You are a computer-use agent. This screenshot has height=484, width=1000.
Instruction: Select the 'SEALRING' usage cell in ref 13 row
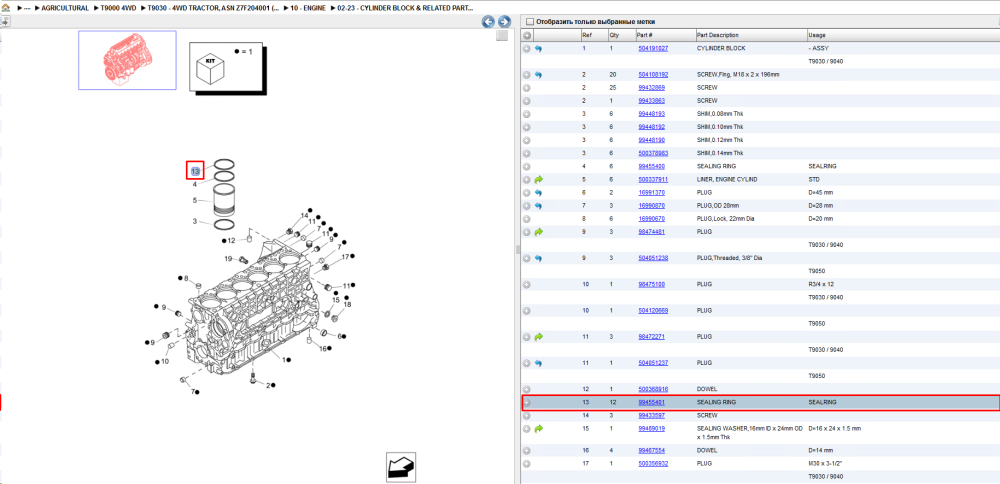[822, 402]
